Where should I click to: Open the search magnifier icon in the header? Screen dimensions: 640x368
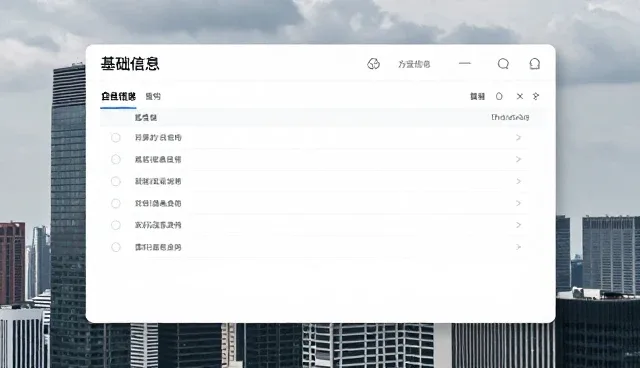503,64
